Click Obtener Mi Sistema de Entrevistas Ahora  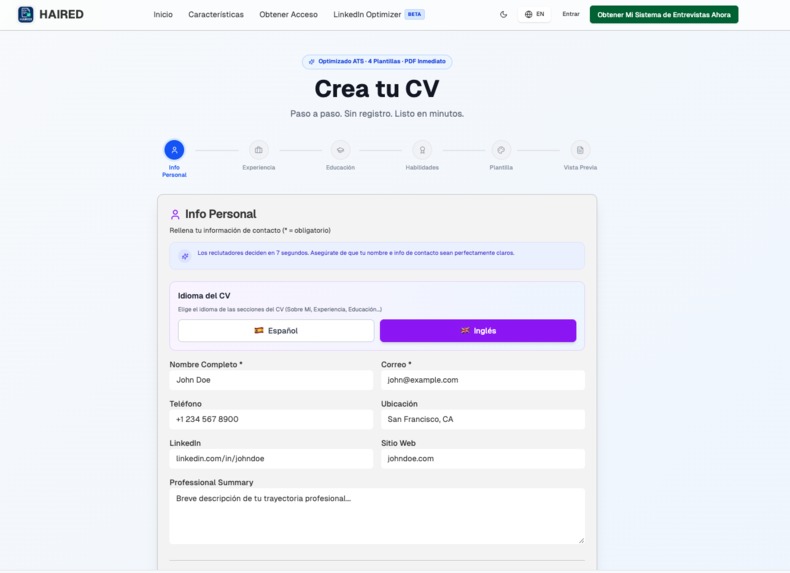[664, 15]
